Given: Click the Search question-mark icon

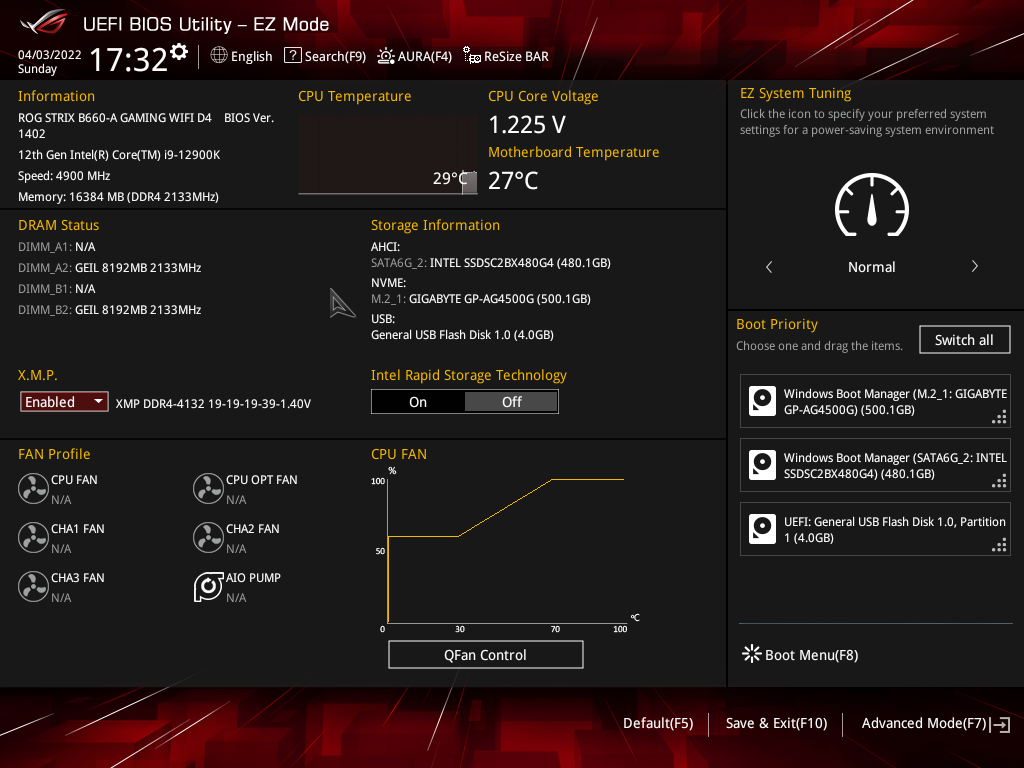Looking at the screenshot, I should click(293, 56).
